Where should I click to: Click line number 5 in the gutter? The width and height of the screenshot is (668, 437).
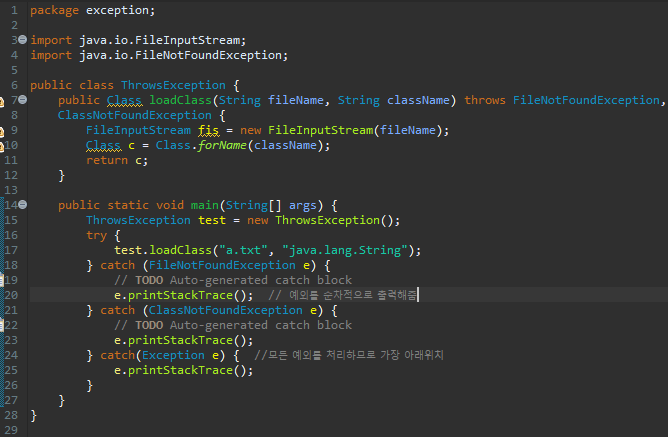[x=14, y=70]
